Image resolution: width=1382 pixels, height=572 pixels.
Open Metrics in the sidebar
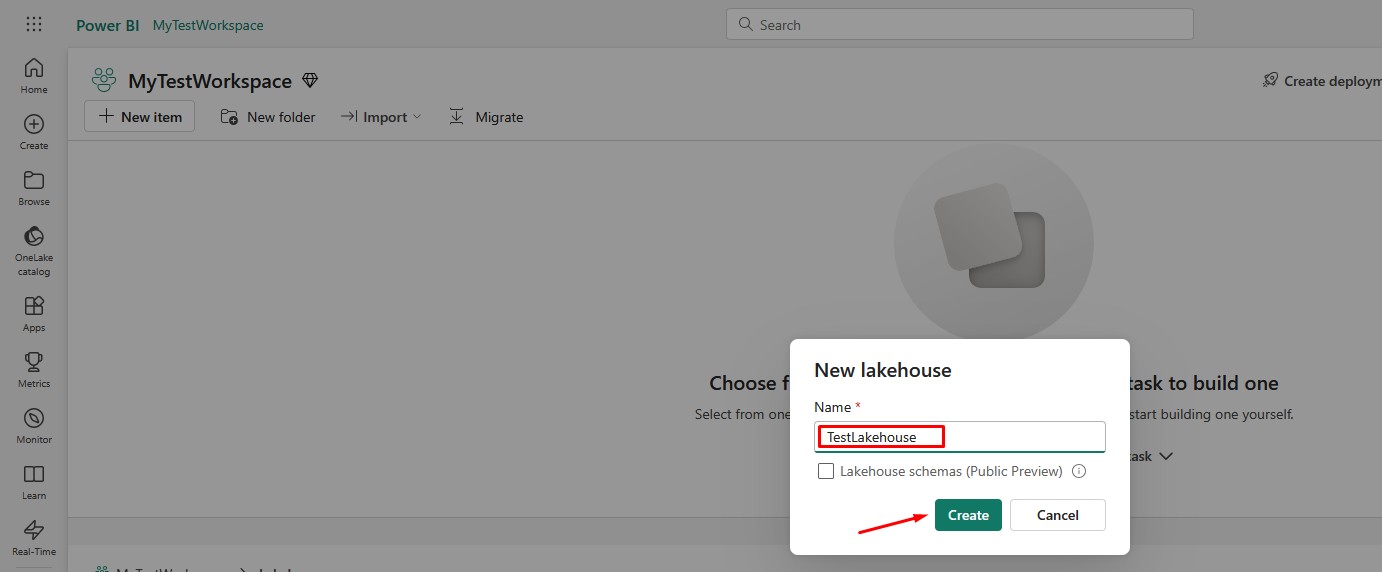34,370
